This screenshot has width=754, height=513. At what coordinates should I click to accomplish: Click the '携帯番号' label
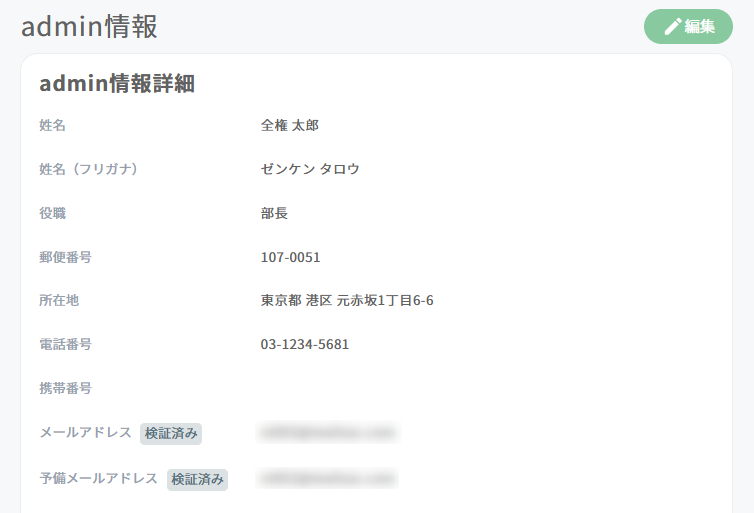point(65,388)
